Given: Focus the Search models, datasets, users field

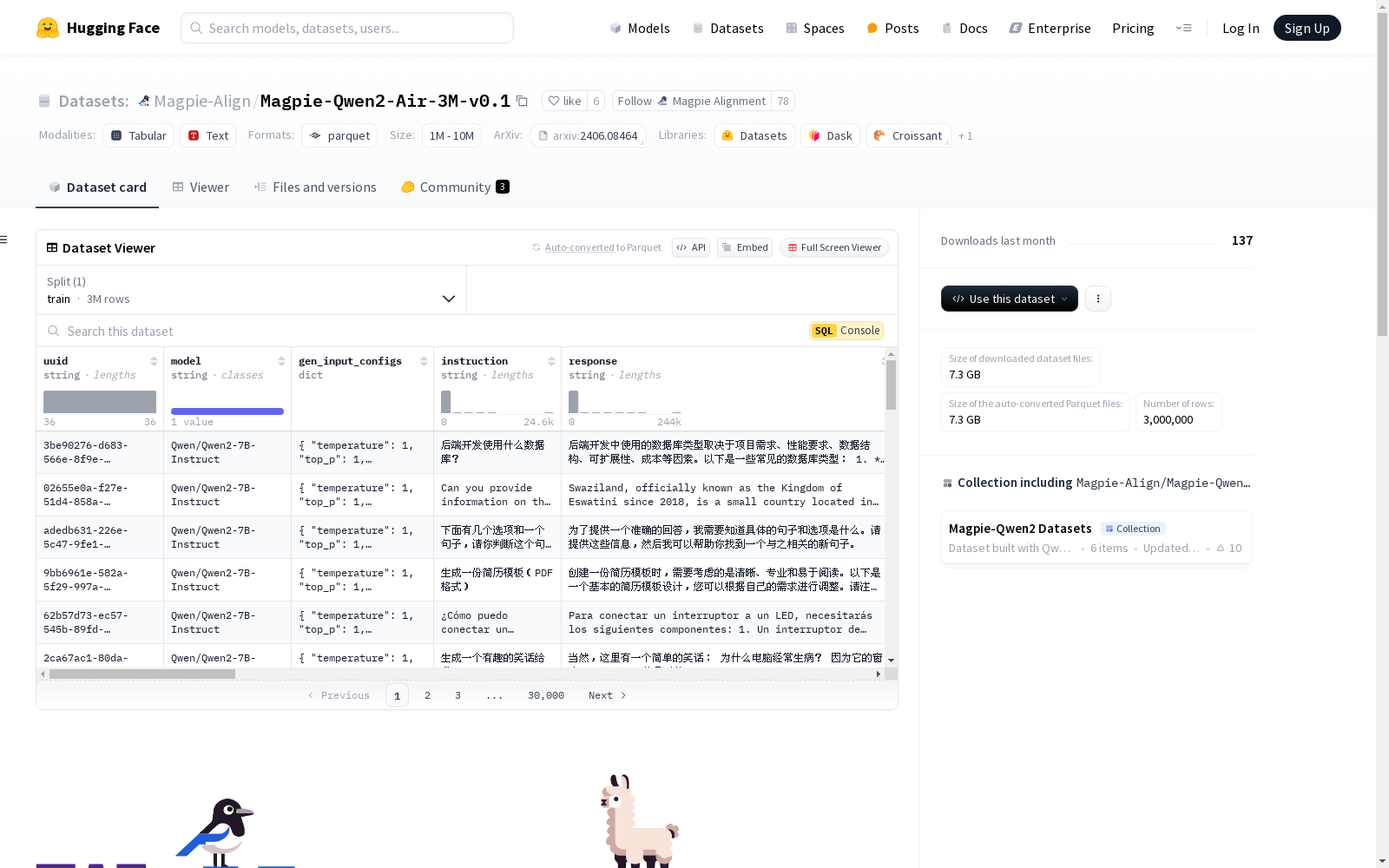Looking at the screenshot, I should 347,28.
